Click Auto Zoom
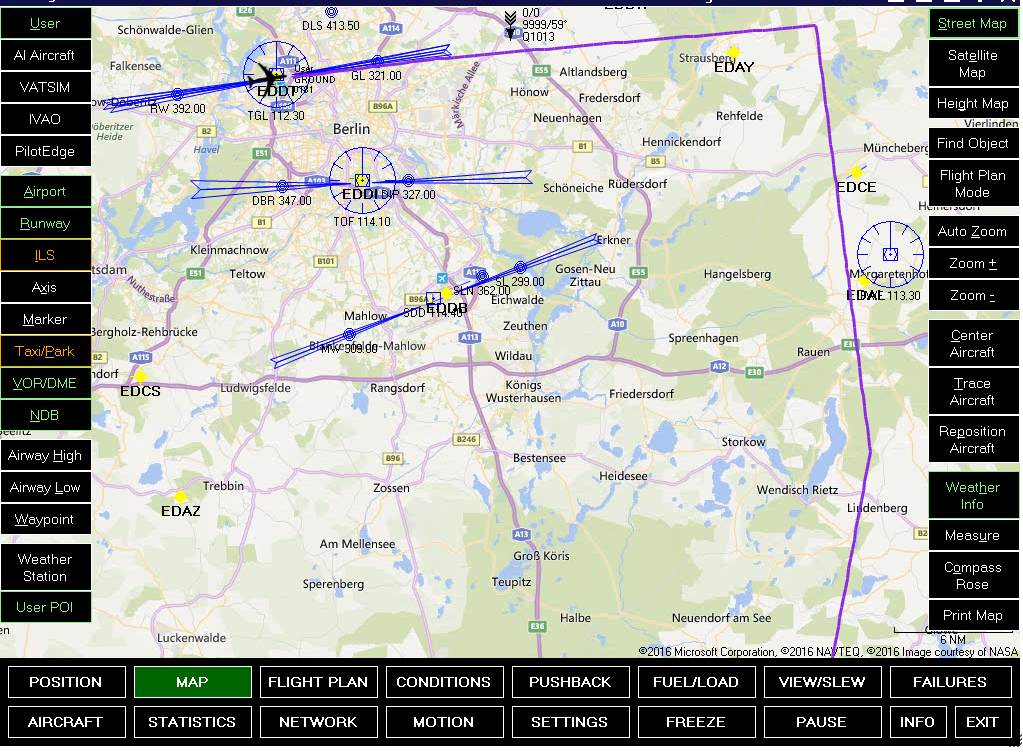Image resolution: width=1023 pixels, height=755 pixels. point(973,232)
